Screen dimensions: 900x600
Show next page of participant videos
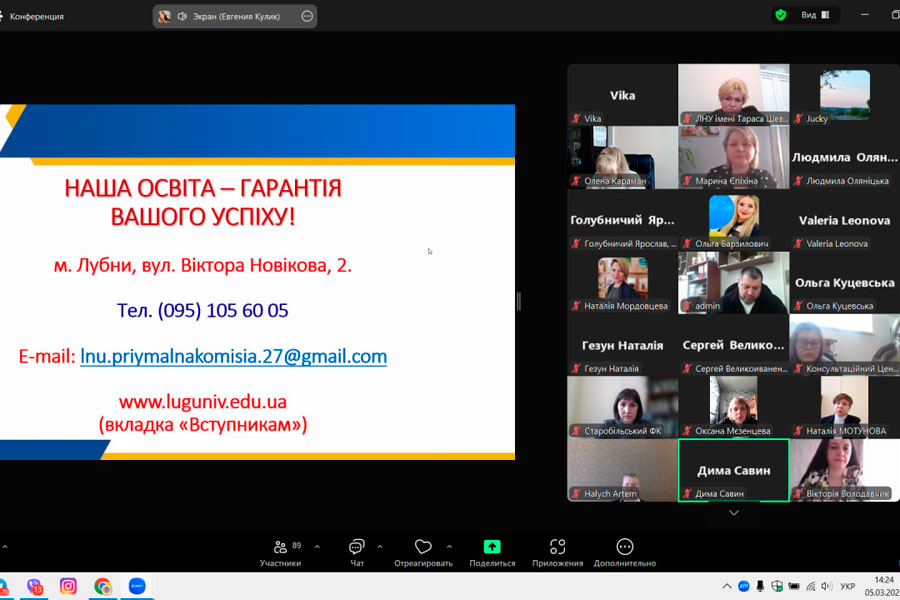click(x=734, y=513)
